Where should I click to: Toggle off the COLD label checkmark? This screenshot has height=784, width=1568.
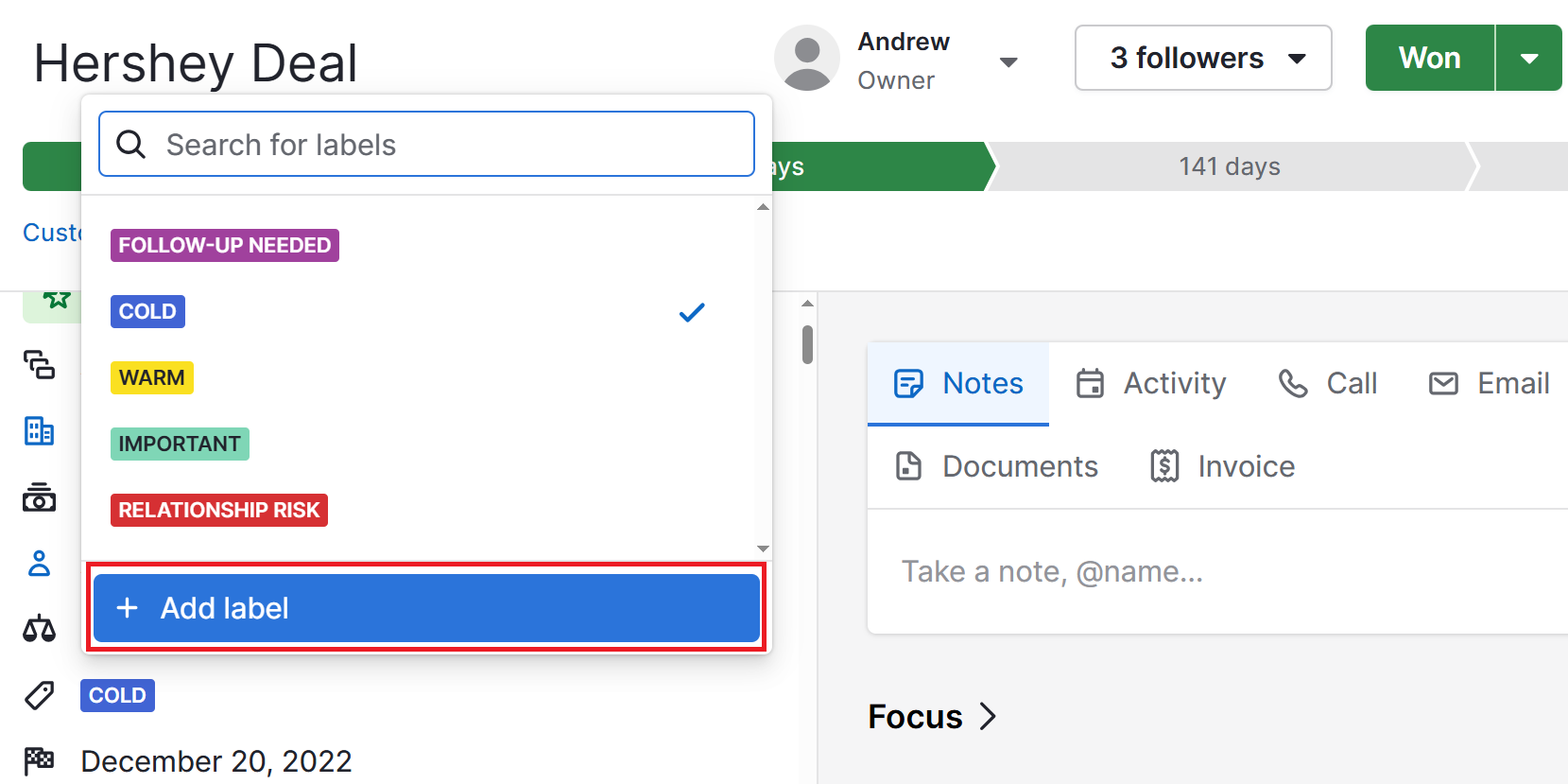click(691, 311)
